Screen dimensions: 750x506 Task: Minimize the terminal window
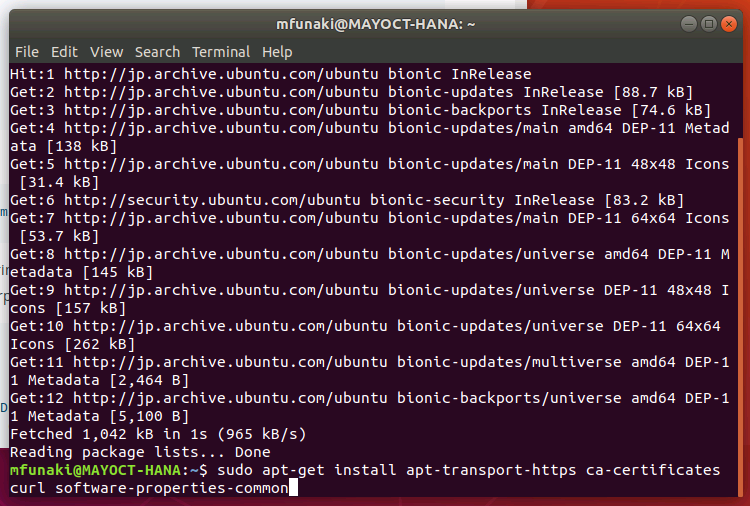coord(689,24)
